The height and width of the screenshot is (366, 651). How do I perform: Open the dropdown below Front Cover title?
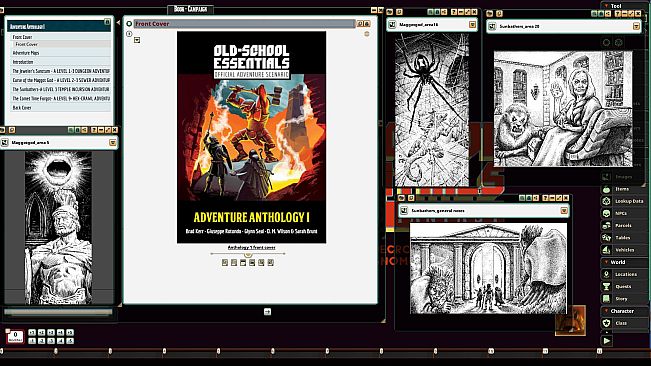[137, 40]
